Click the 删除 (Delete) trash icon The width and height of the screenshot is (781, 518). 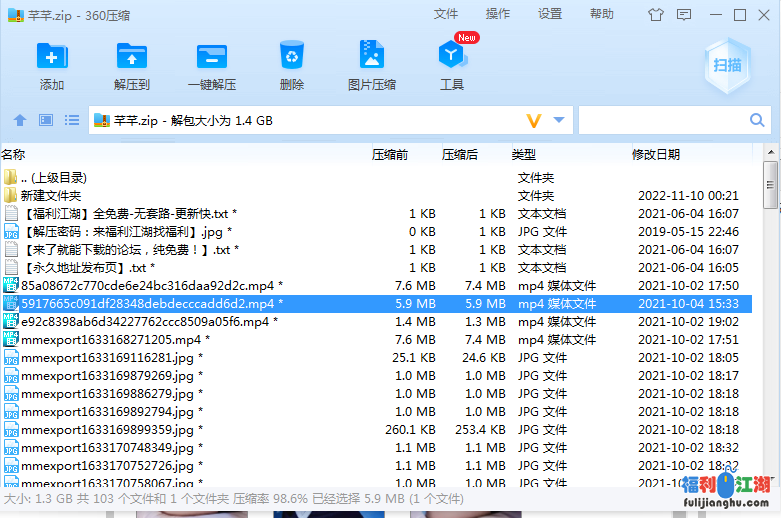[x=292, y=56]
